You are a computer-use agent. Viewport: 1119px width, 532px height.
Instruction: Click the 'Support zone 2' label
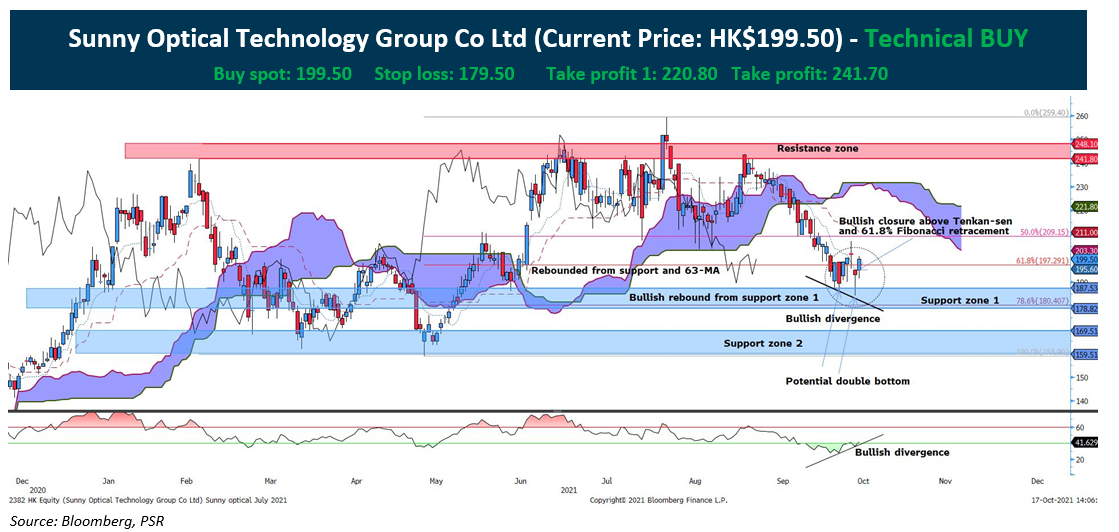(763, 343)
